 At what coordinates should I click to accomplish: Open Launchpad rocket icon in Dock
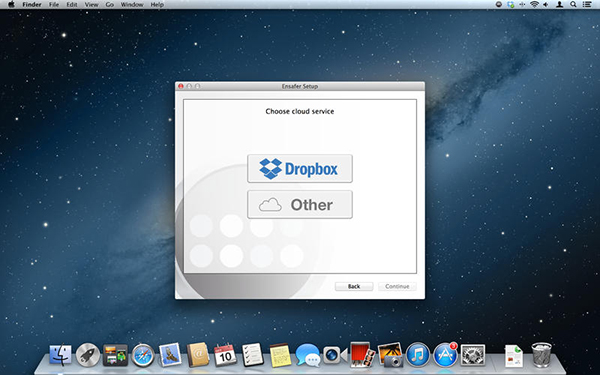click(x=88, y=355)
